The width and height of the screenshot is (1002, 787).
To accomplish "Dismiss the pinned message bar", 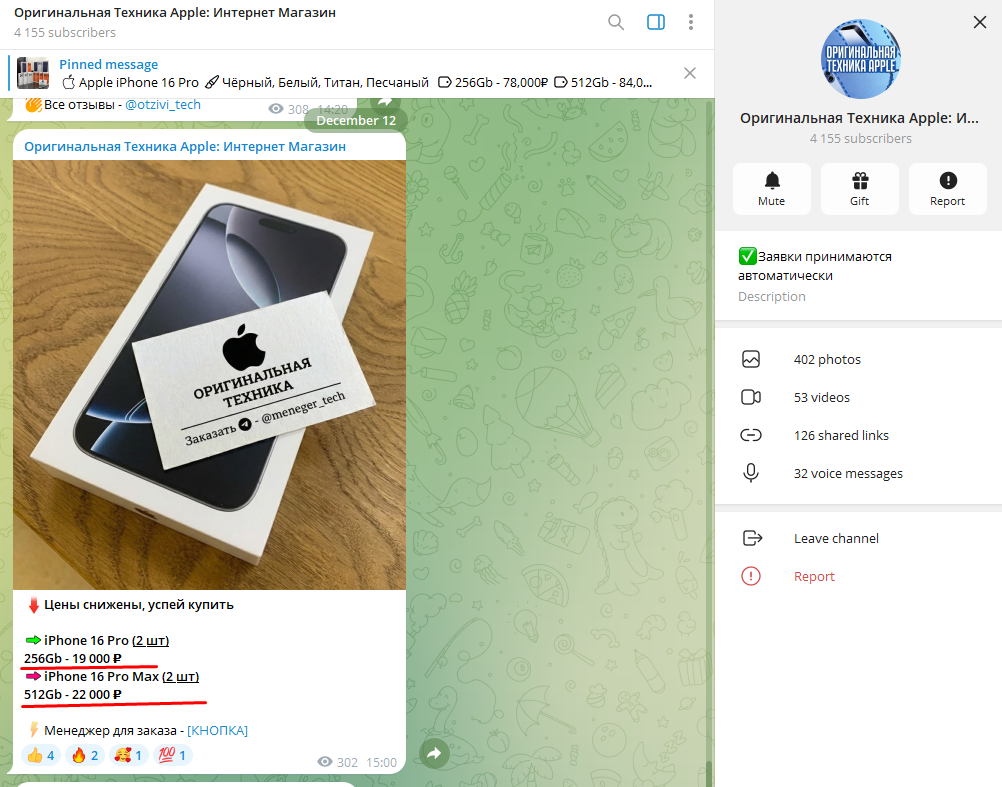I will click(689, 73).
